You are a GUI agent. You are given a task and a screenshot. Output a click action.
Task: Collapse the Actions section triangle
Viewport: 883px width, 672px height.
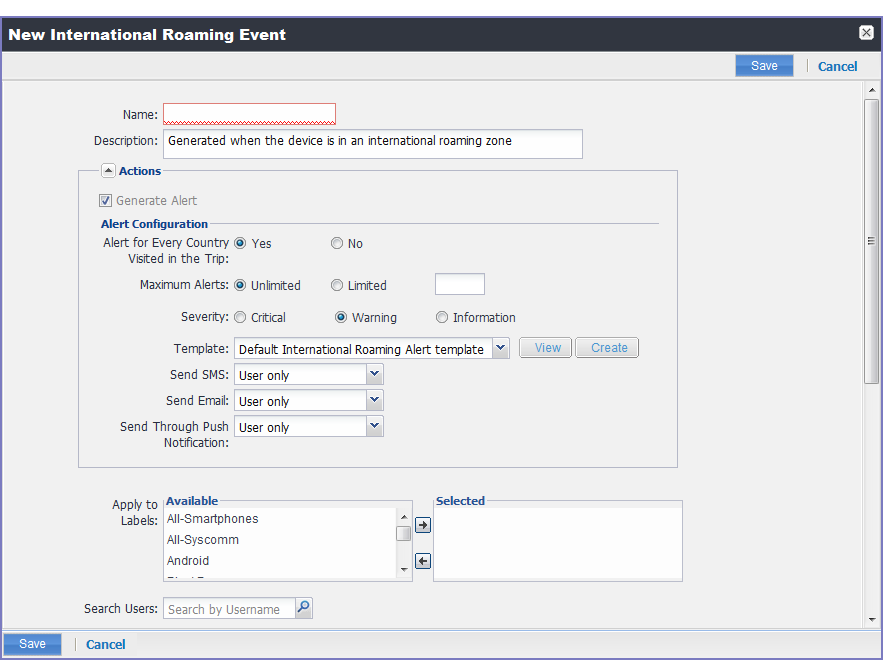pyautogui.click(x=108, y=169)
